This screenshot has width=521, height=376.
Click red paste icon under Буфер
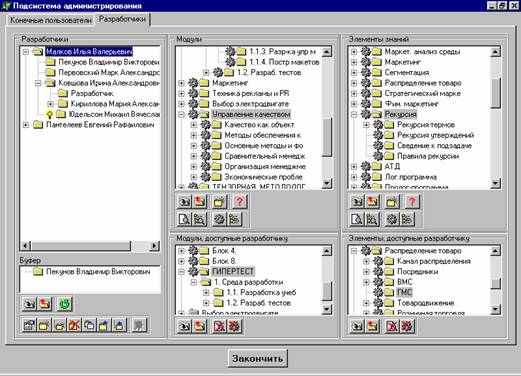[x=45, y=304]
